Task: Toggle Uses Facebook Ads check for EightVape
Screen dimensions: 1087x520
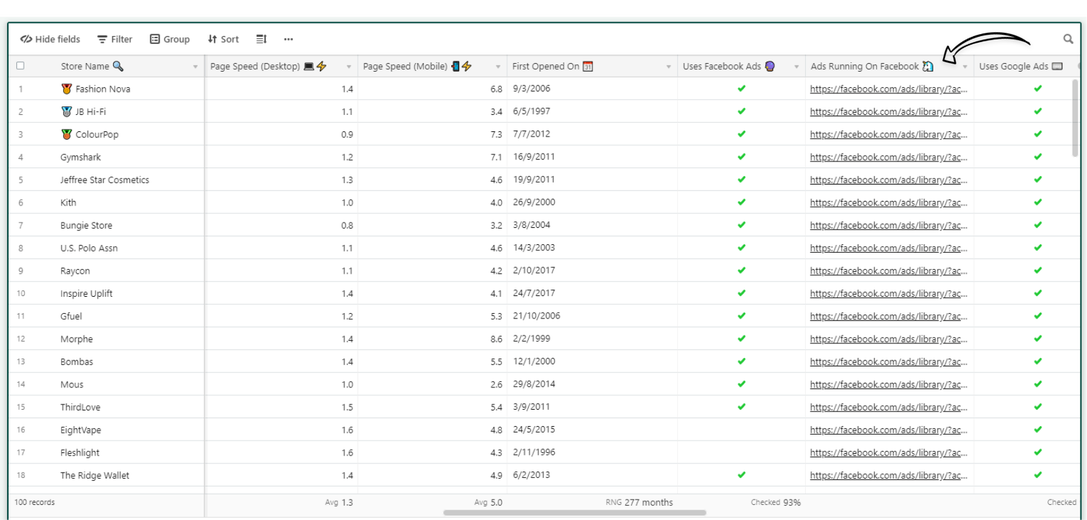Action: 741,430
